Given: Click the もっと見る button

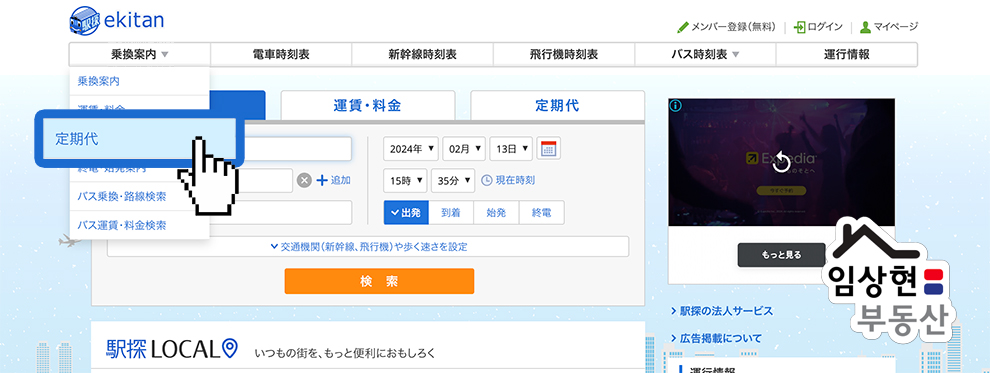Looking at the screenshot, I should 781,255.
